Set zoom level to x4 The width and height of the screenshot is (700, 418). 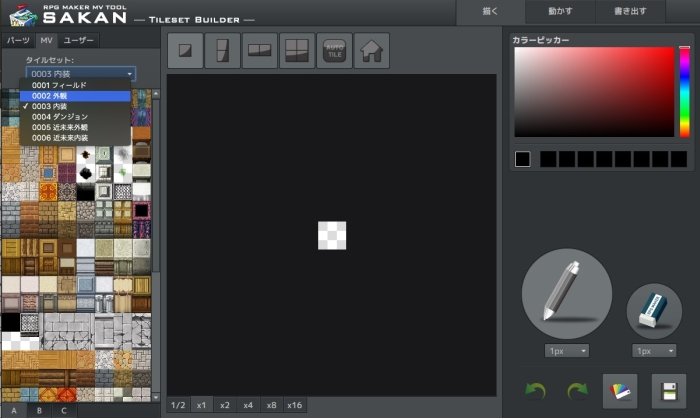[248, 405]
